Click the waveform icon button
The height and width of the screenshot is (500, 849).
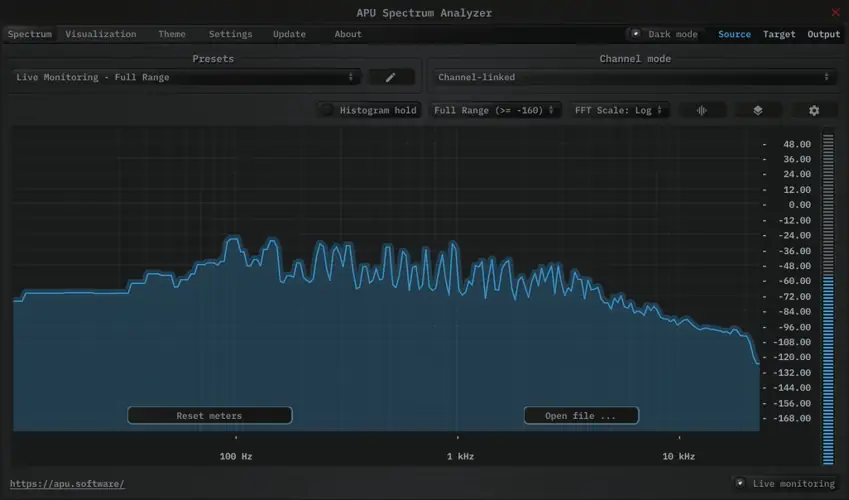click(x=702, y=110)
